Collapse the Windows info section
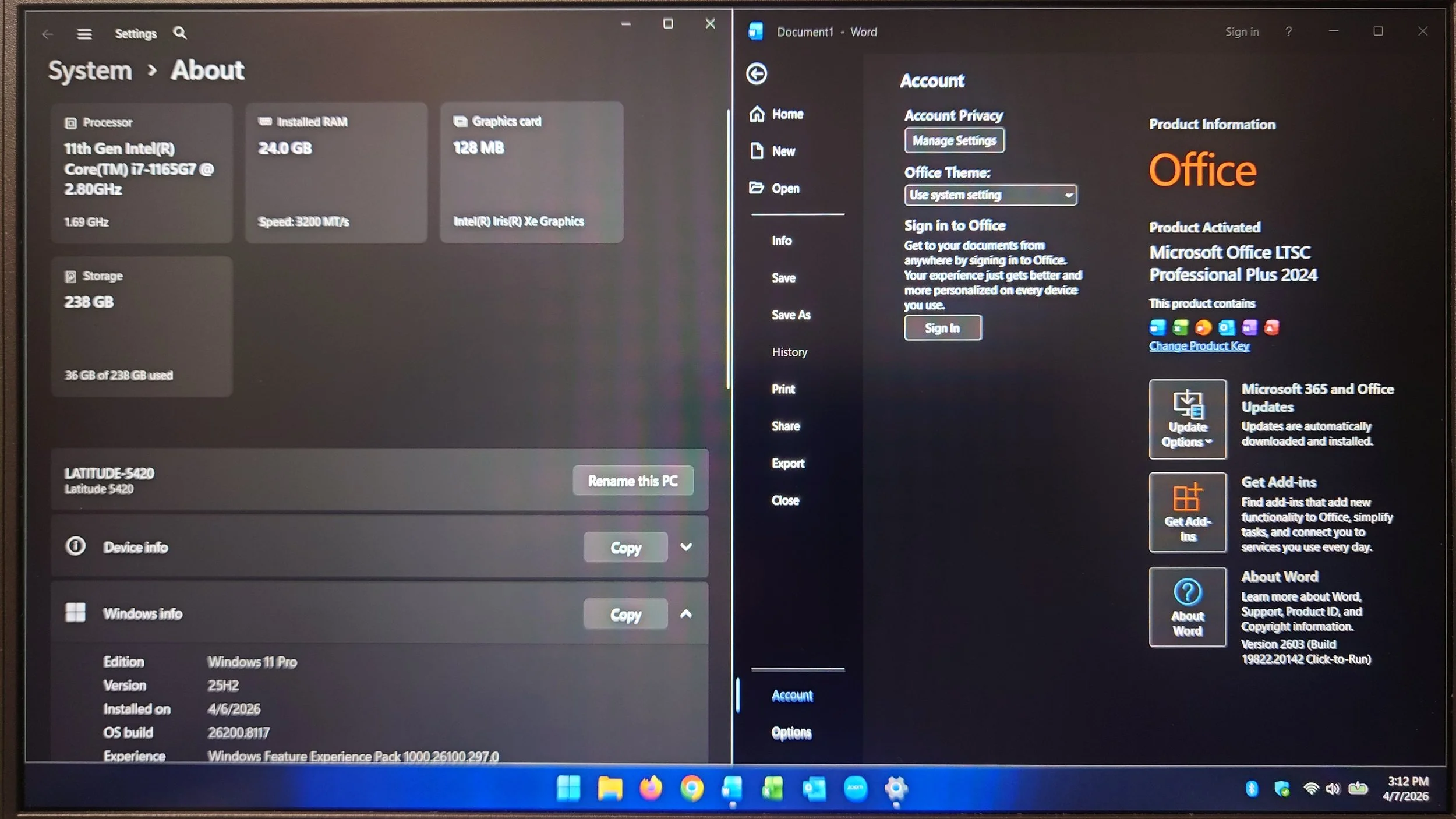Screen dimensions: 1456x819 point(686,614)
